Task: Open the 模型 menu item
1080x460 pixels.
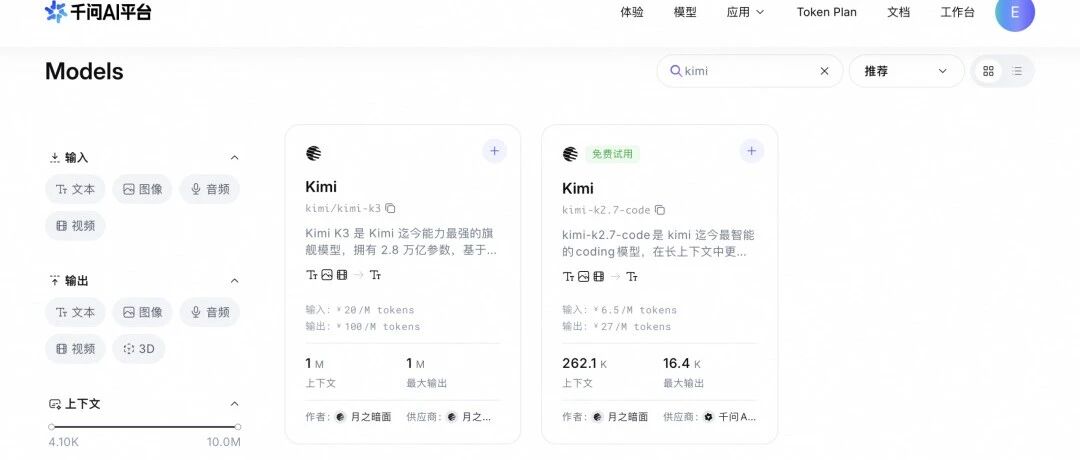Action: coord(685,12)
